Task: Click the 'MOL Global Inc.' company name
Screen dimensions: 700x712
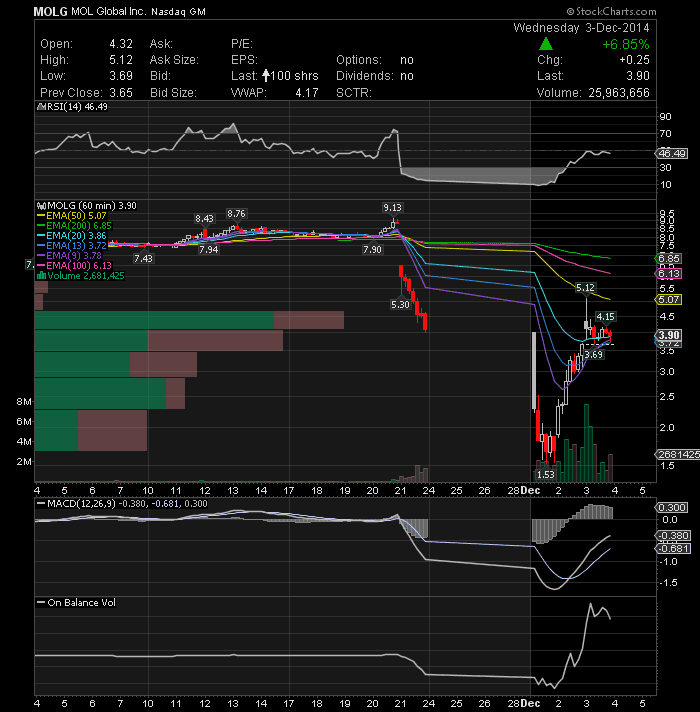Action: point(108,11)
